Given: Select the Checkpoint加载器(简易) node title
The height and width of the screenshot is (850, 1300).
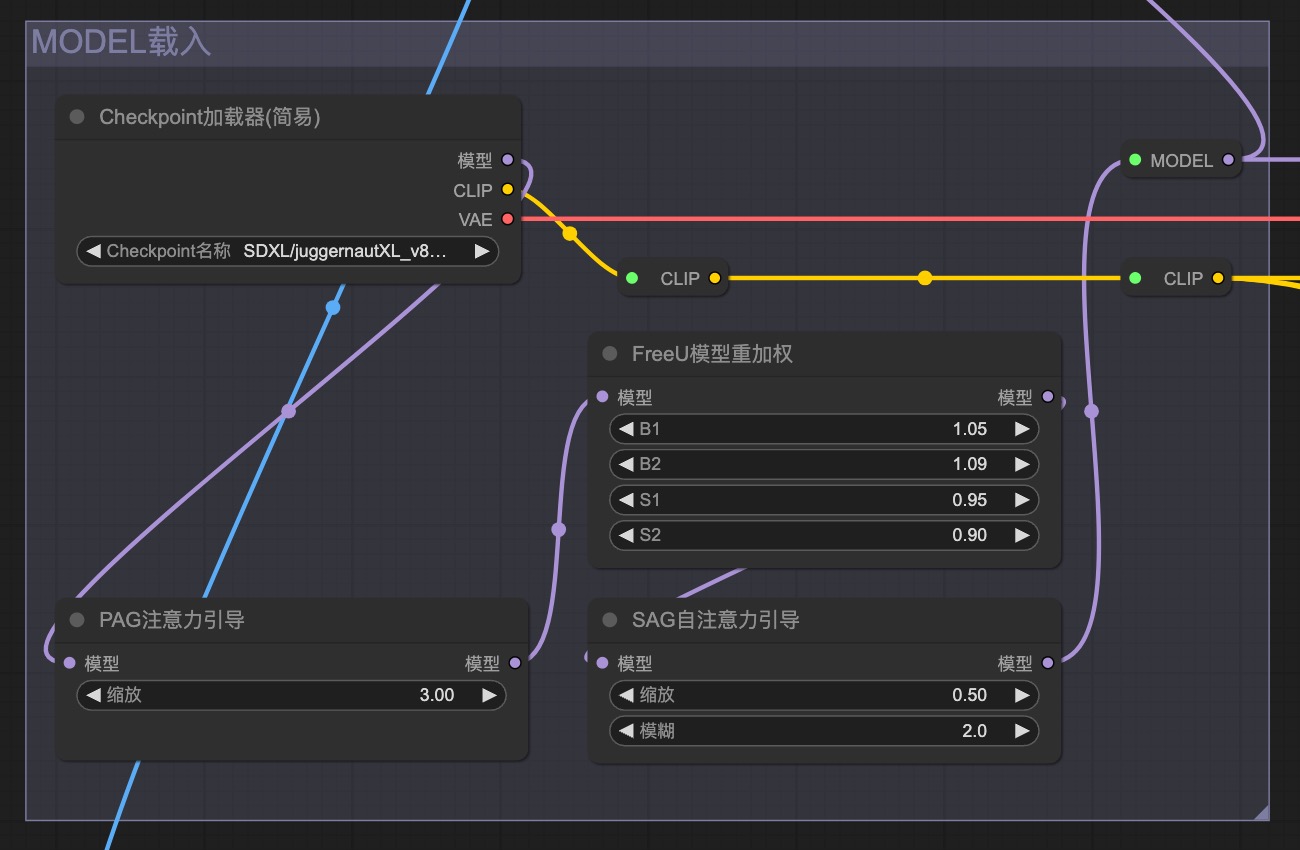Looking at the screenshot, I should pos(209,117).
